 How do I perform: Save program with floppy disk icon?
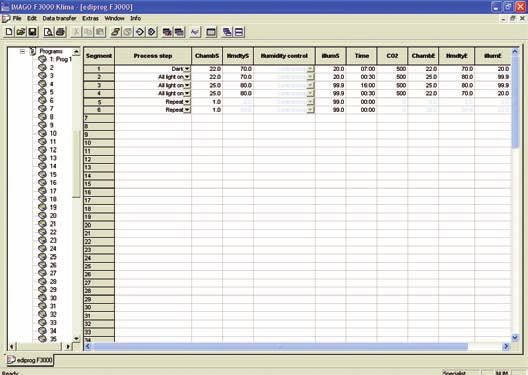tap(32, 32)
